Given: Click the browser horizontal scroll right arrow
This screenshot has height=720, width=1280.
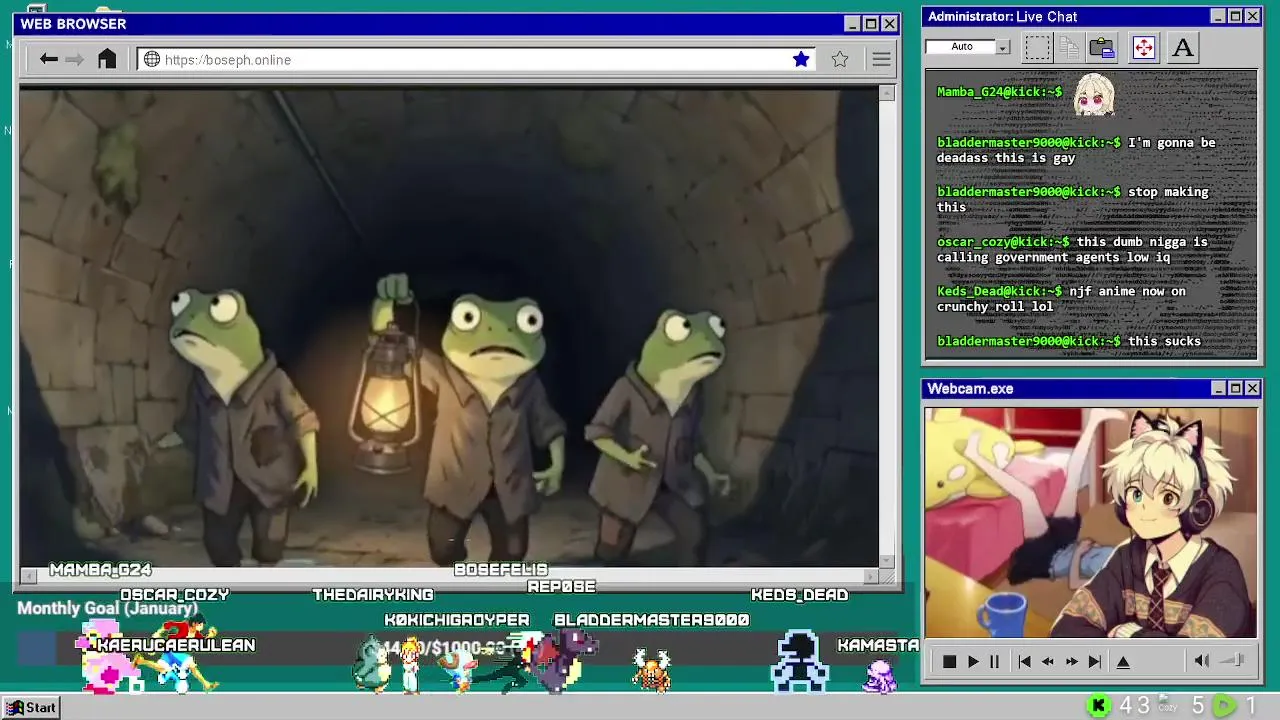Looking at the screenshot, I should tap(870, 575).
